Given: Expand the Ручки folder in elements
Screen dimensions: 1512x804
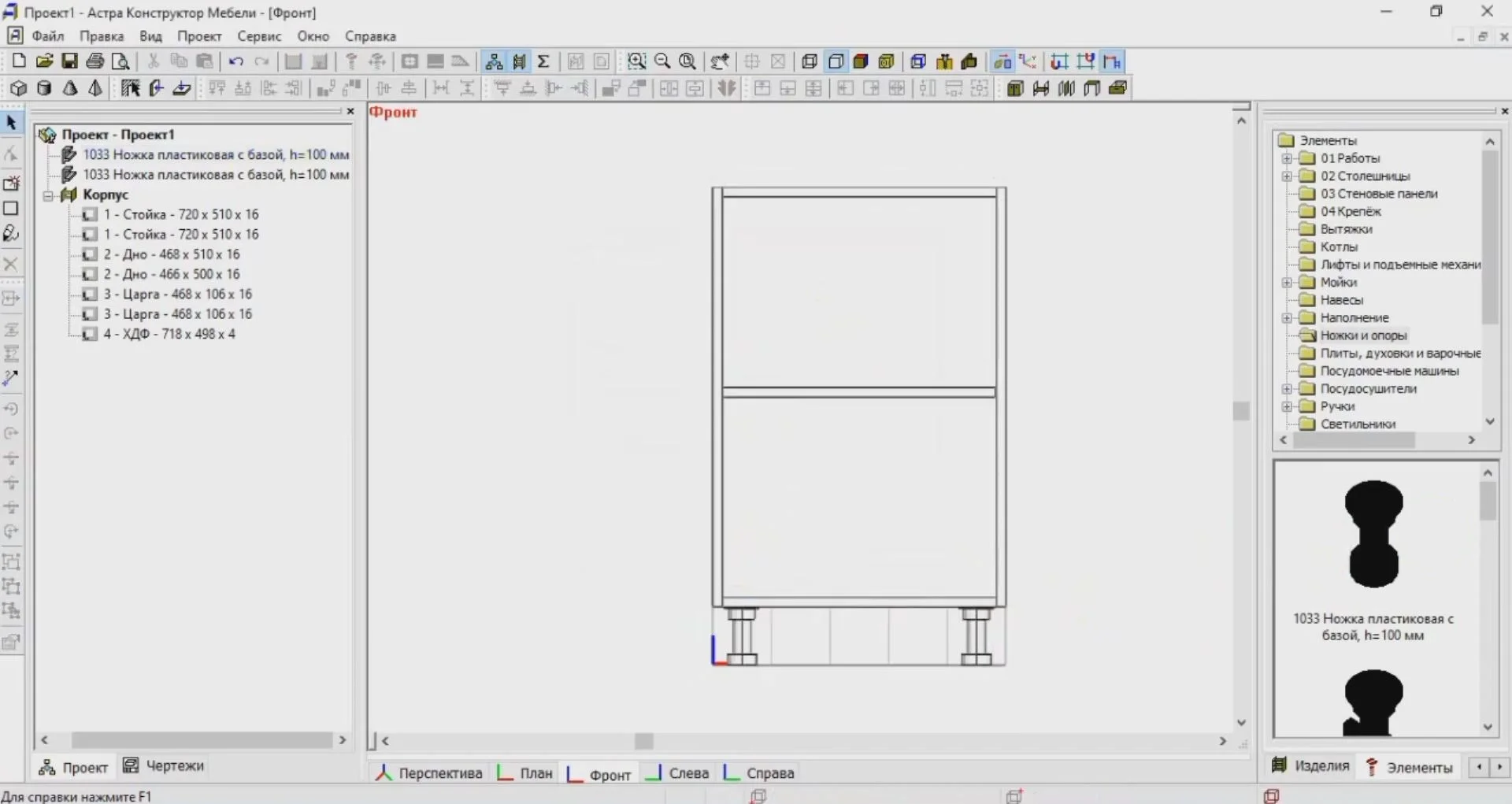Looking at the screenshot, I should coord(1287,406).
